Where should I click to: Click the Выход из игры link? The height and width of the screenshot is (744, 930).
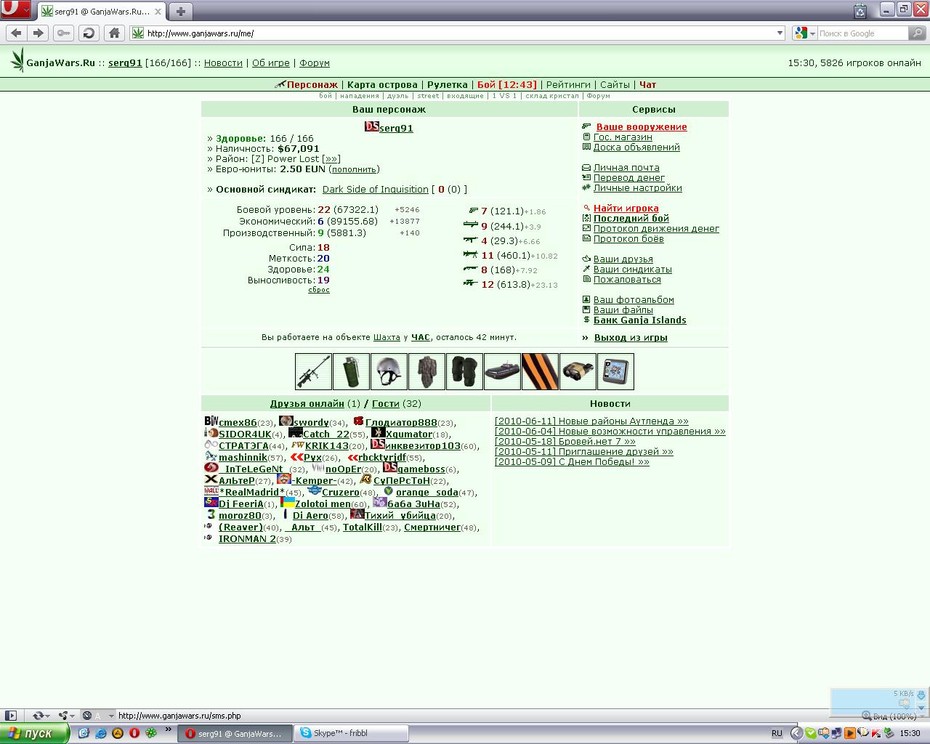(630, 338)
